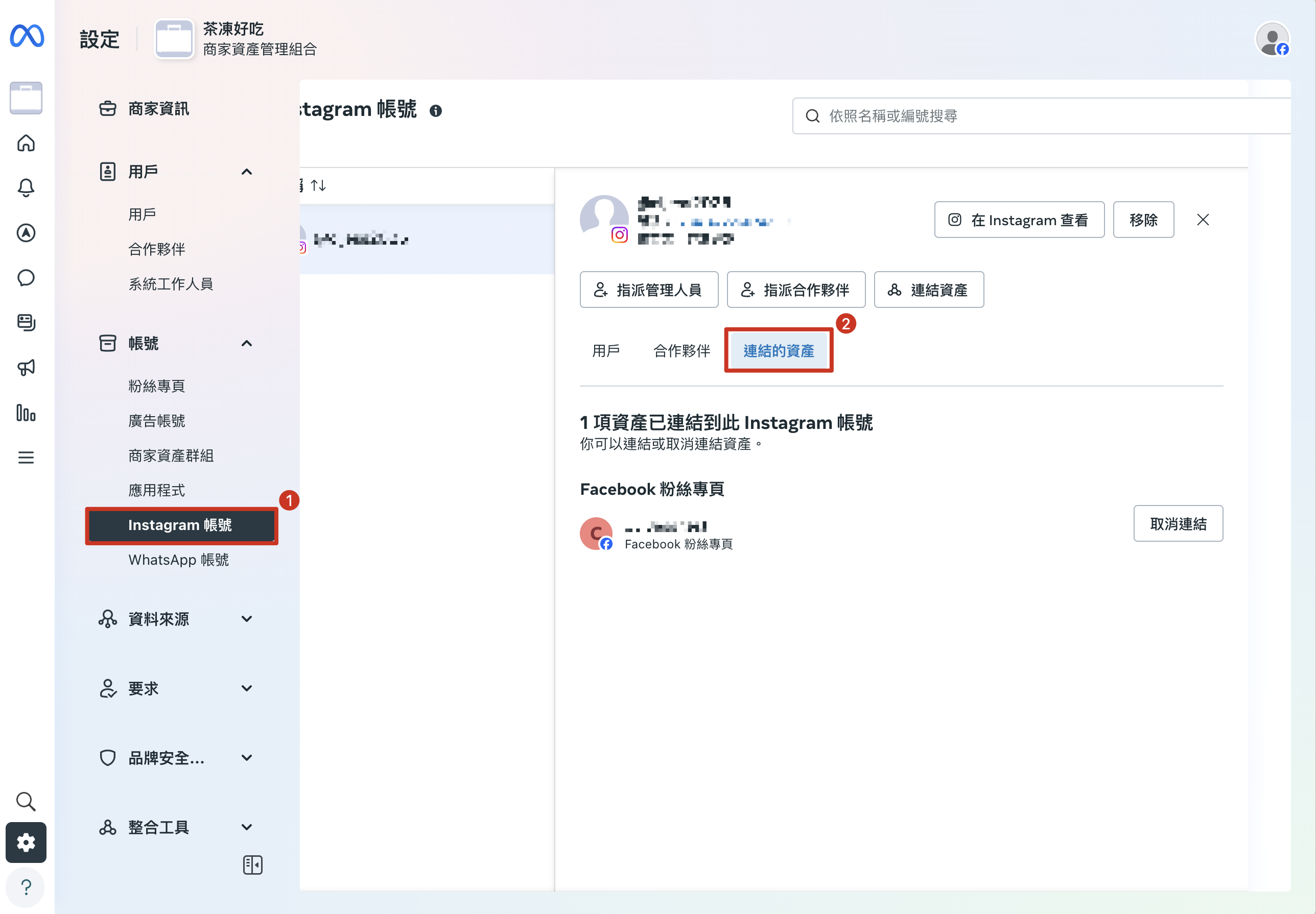Click the Facebook page avatar with letter C
The height and width of the screenshot is (914, 1316).
(x=596, y=533)
